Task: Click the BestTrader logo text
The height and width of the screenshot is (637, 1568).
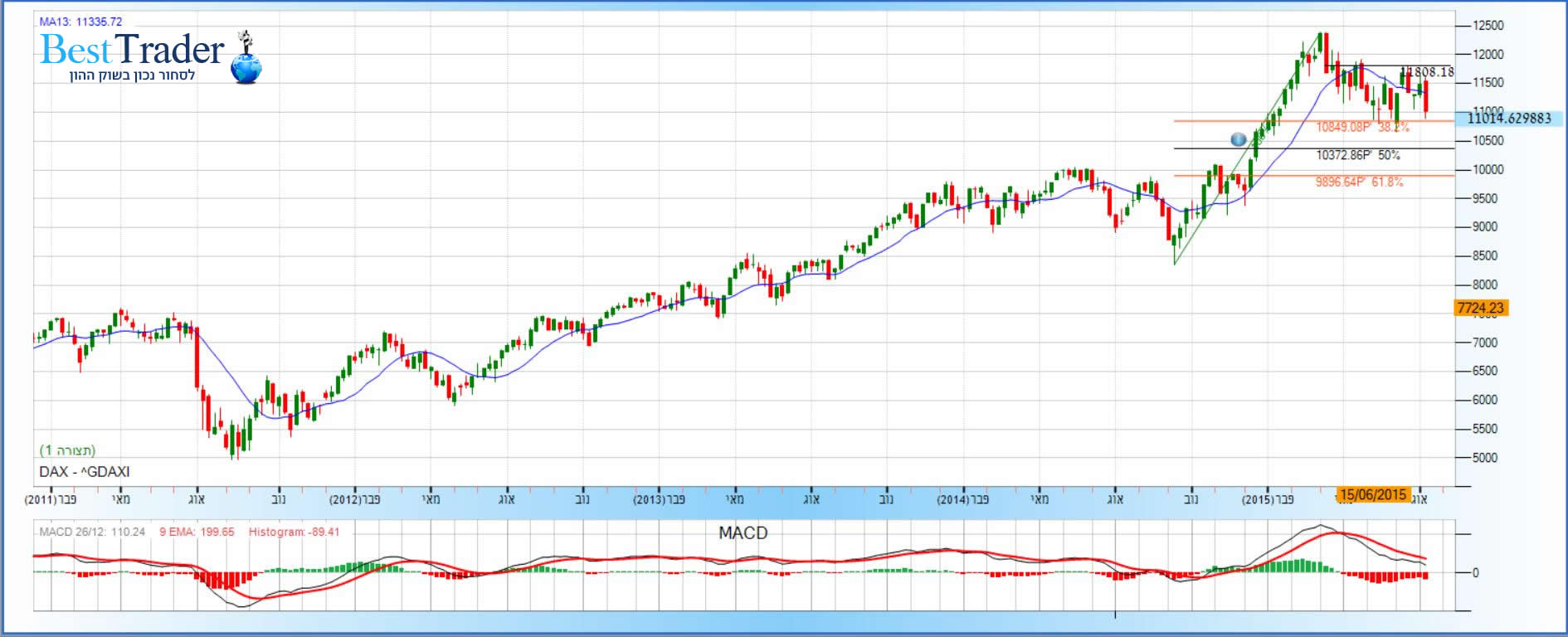Action: tap(133, 51)
